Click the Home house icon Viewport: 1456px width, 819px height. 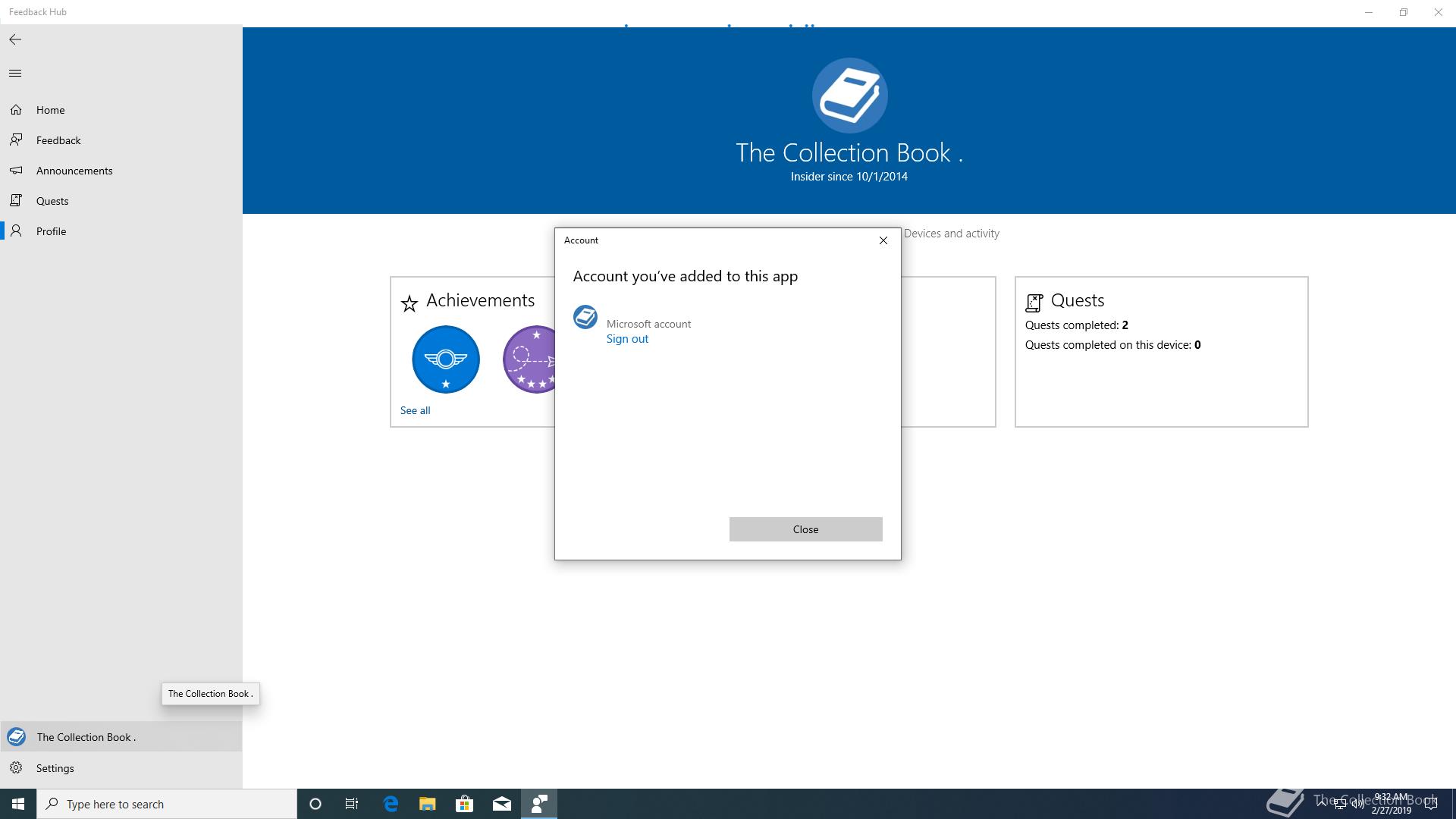[16, 110]
